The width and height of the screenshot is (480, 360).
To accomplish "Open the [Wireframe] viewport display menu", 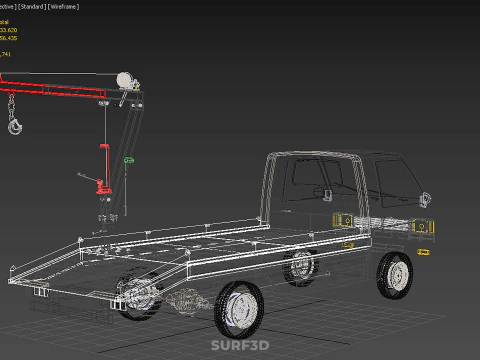I will (63, 7).
